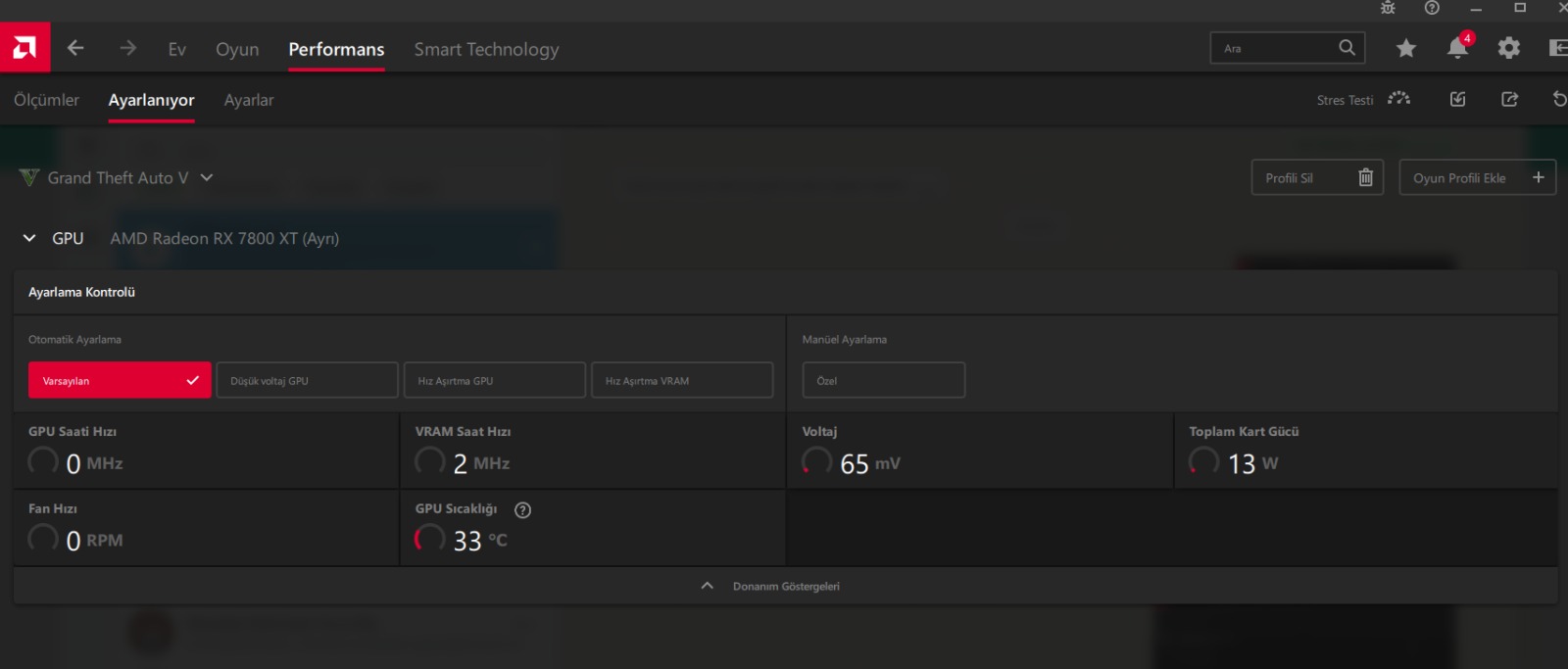
Task: Select Hız Aşırtma VRAM preset
Action: coord(682,380)
